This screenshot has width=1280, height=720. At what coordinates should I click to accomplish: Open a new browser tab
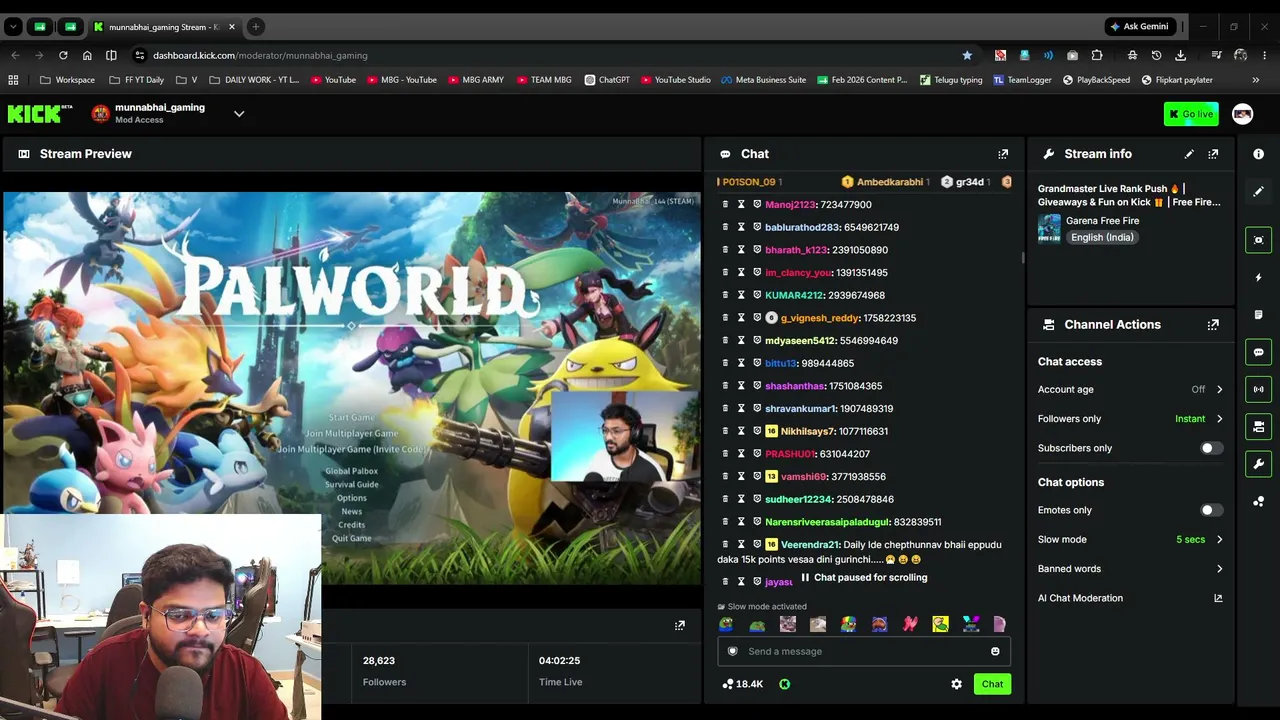(x=255, y=27)
